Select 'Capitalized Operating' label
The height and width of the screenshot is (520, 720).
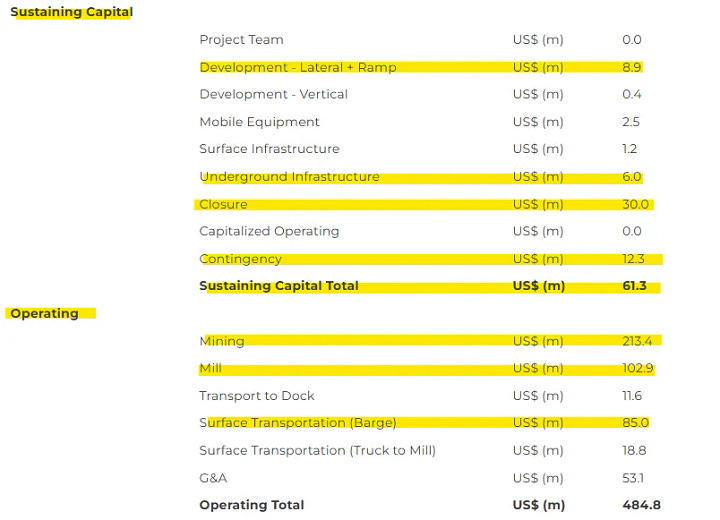[269, 231]
